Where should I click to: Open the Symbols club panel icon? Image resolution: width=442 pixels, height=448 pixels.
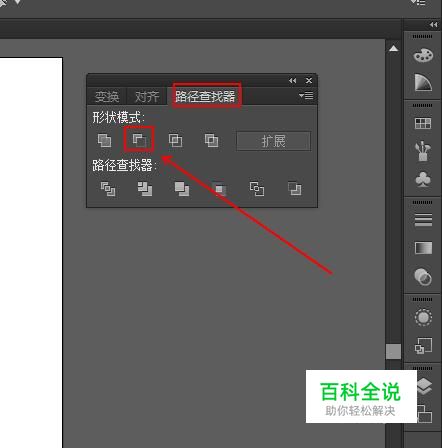pos(423,179)
